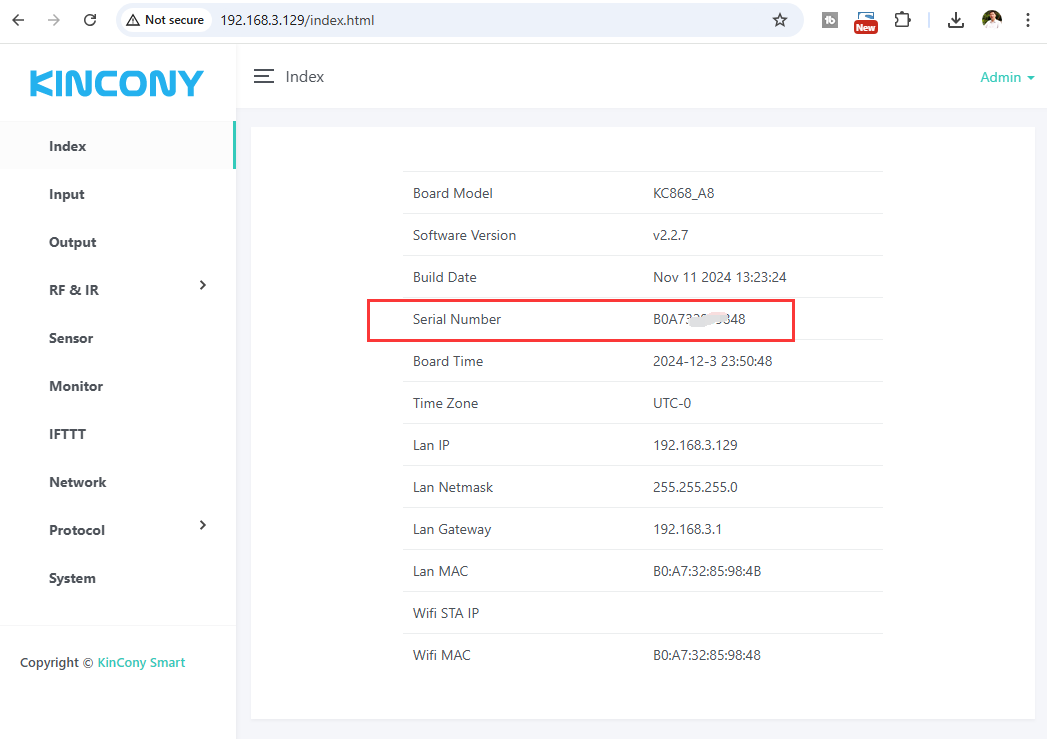The width and height of the screenshot is (1047, 739).
Task: Open Chrome three-dot menu
Action: [1028, 20]
